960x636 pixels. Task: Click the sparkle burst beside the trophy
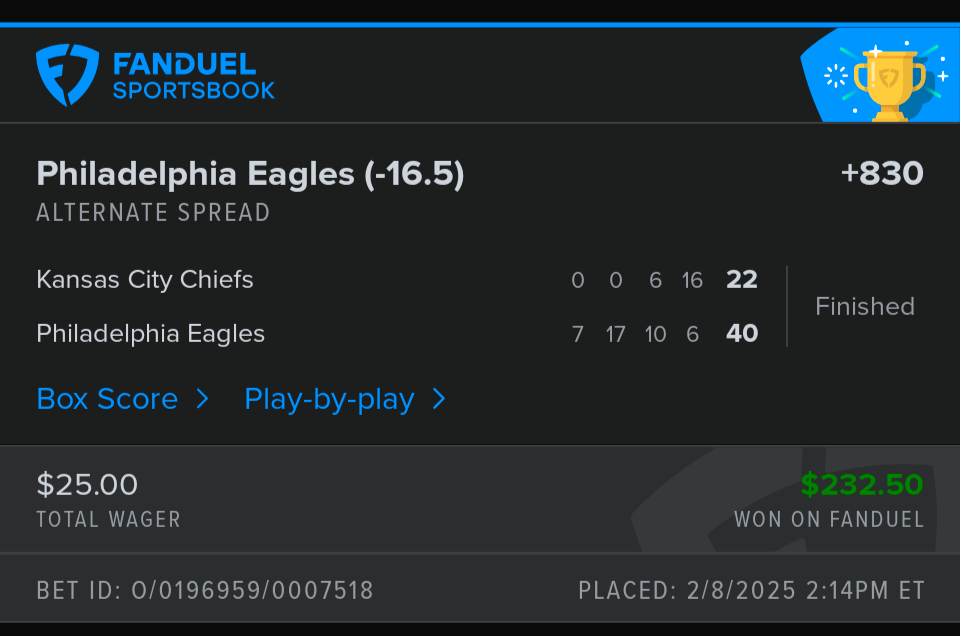click(x=835, y=76)
